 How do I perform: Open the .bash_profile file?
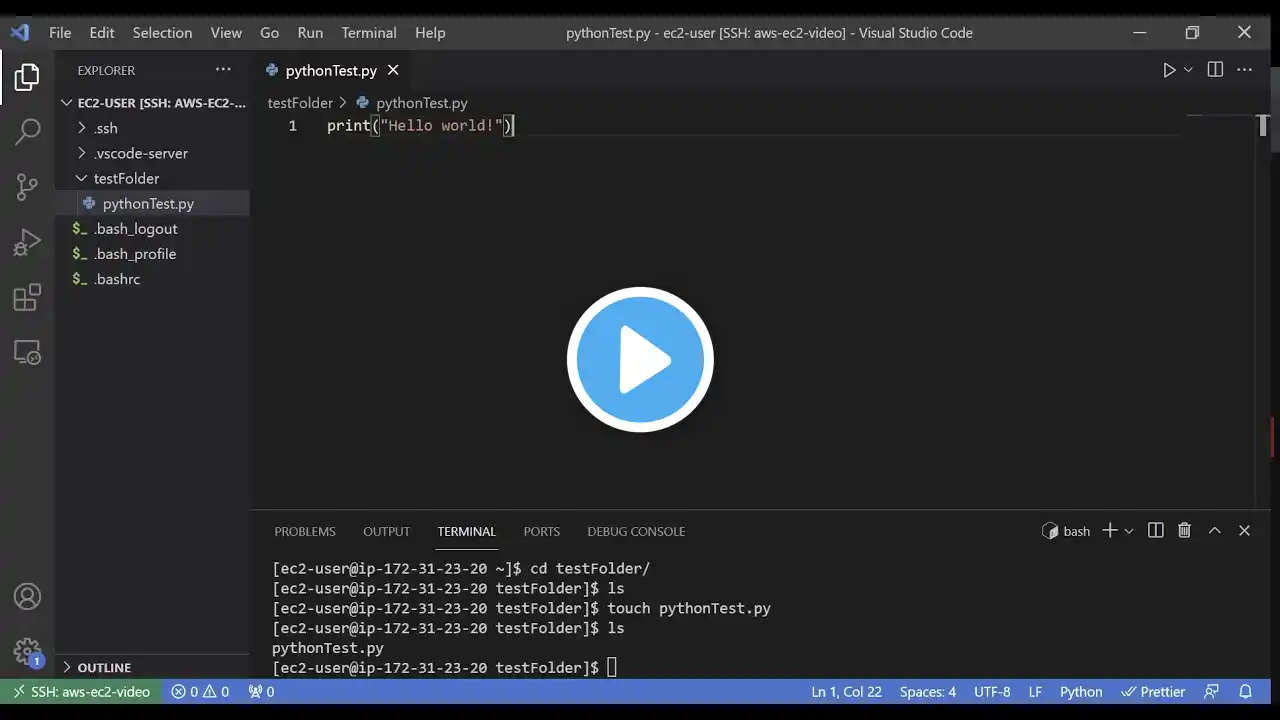coord(152,254)
